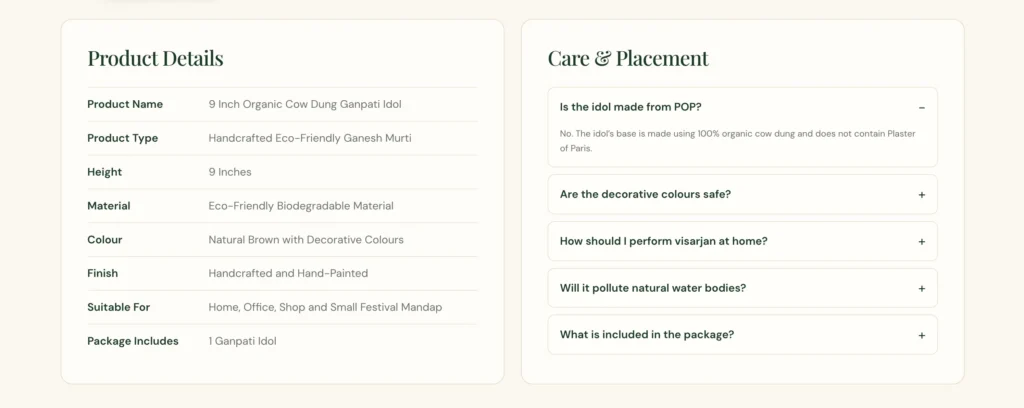Click plus icon for water bodies question
The height and width of the screenshot is (408, 1024).
[921, 289]
